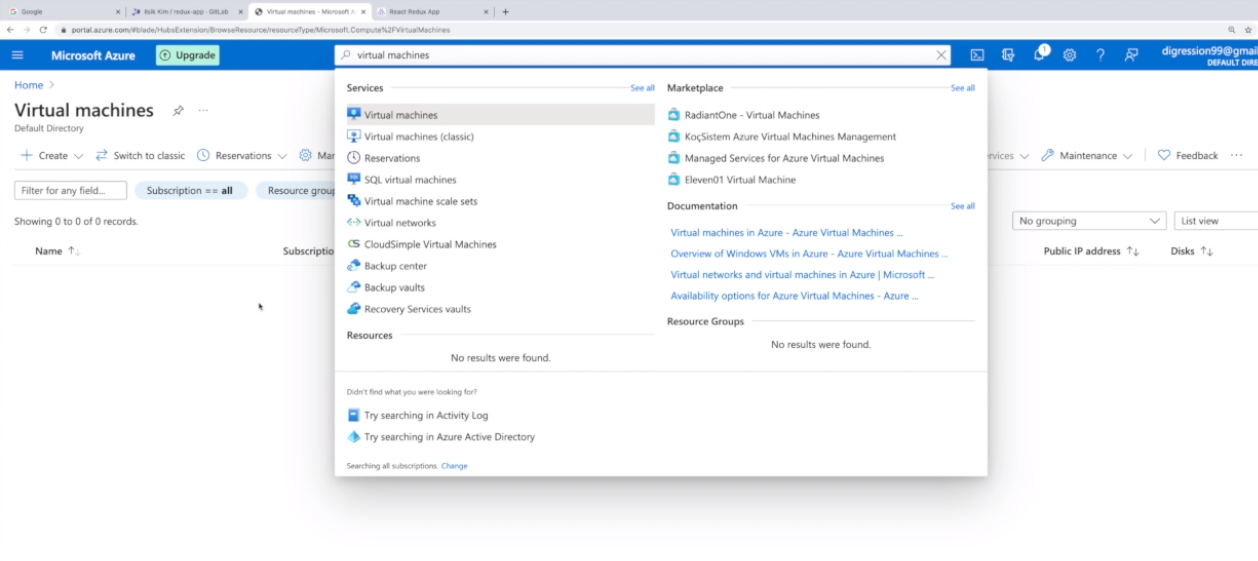Click the Upgrade button

pyautogui.click(x=187, y=55)
